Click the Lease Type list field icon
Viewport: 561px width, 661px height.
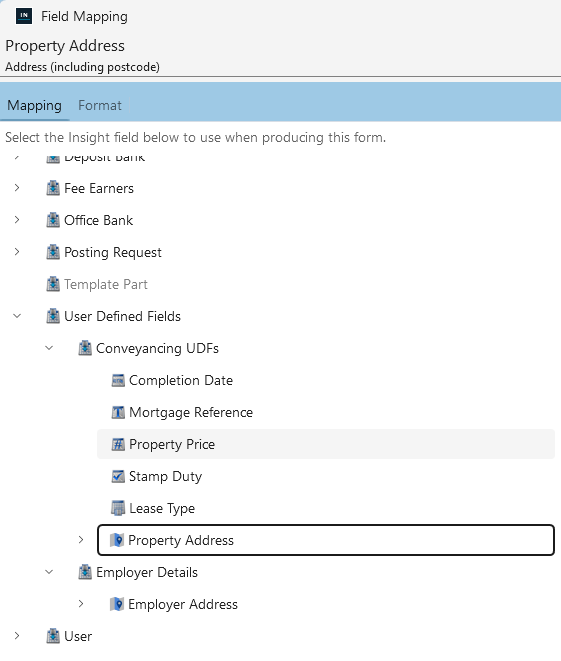tap(118, 508)
